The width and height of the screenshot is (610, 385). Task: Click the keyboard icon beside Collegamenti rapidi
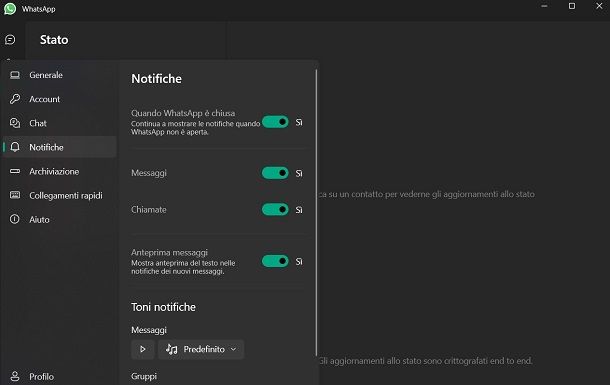15,195
